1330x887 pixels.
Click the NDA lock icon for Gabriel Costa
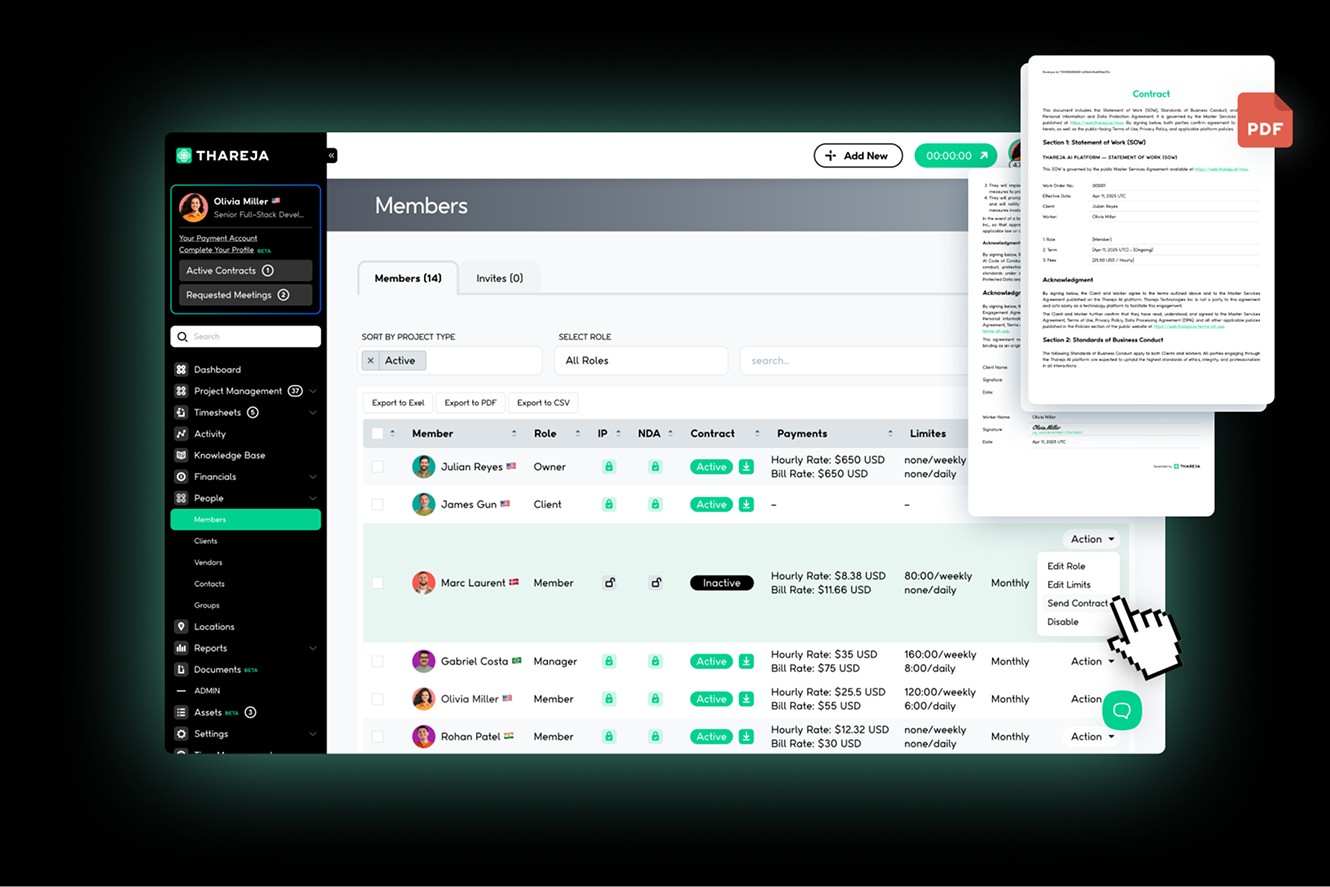655,661
